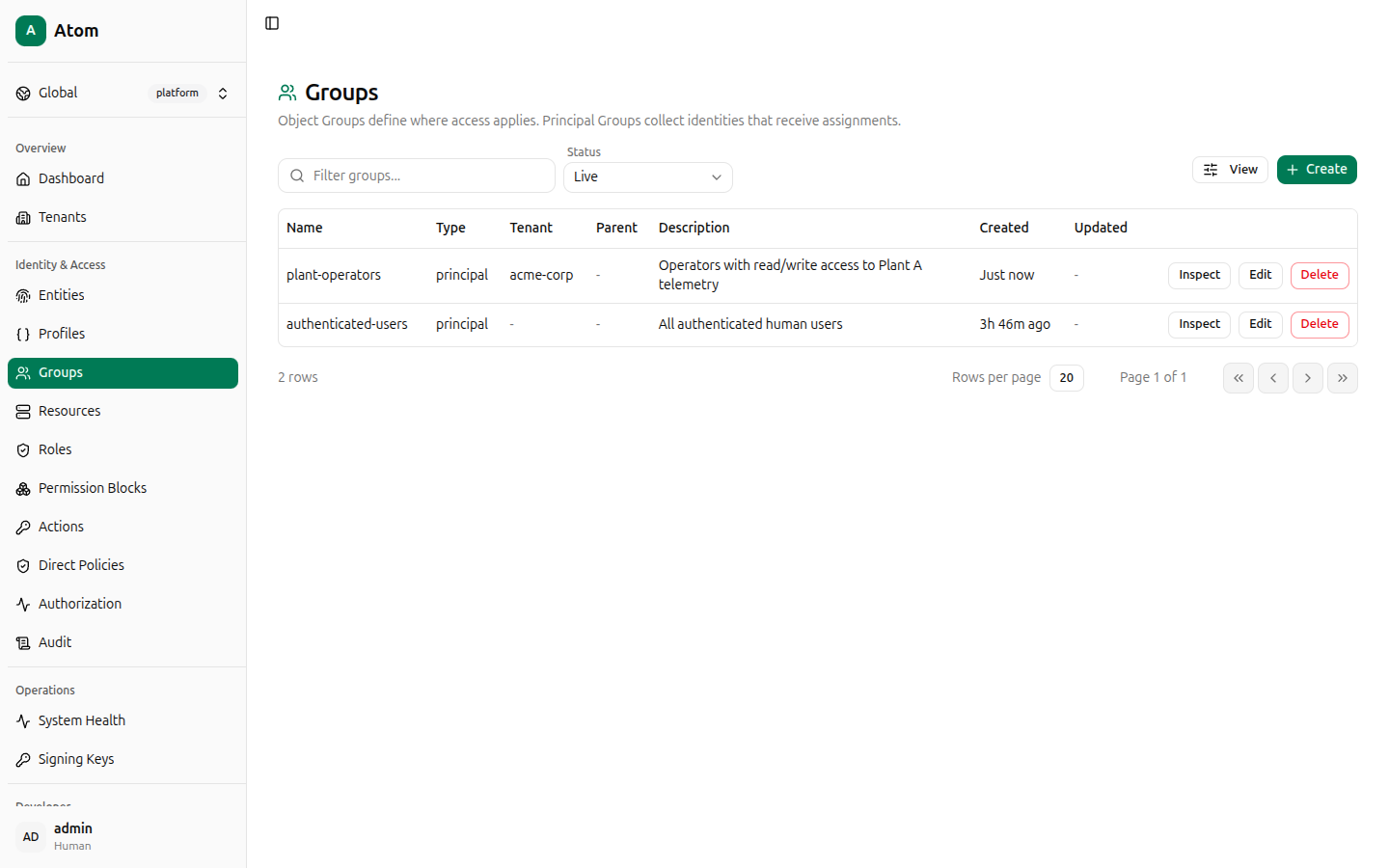Open the View column options

pos(1230,170)
